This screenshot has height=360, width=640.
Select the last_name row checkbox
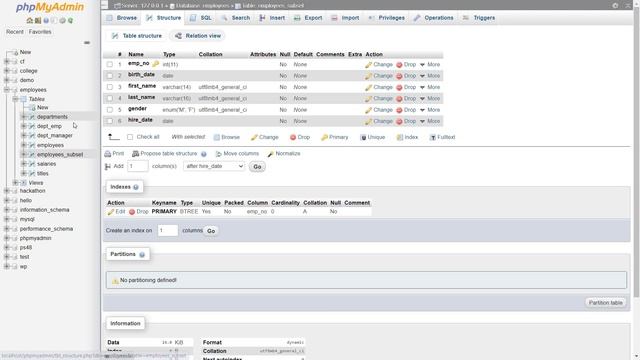point(110,98)
